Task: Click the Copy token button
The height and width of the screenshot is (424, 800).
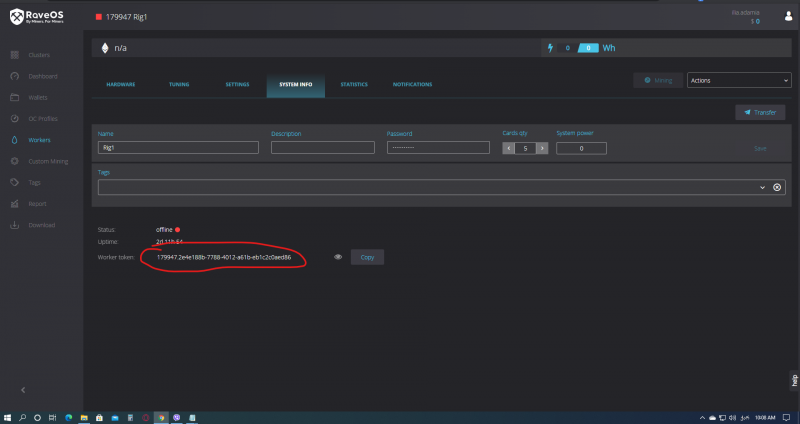Action: coord(367,257)
